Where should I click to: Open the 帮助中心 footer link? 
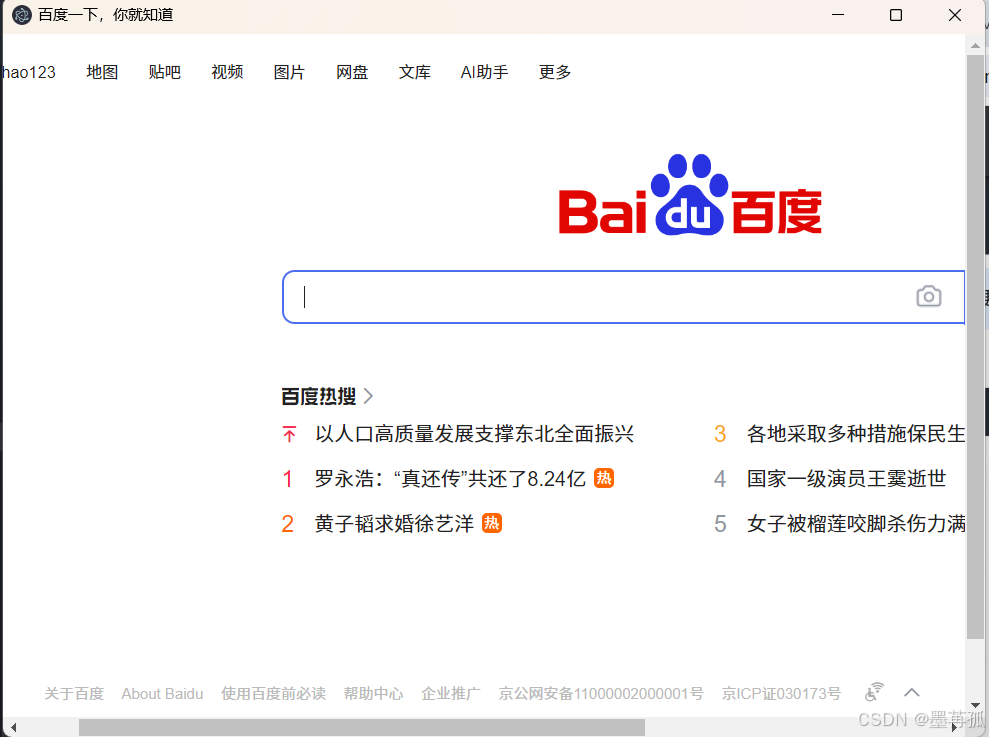[x=373, y=693]
